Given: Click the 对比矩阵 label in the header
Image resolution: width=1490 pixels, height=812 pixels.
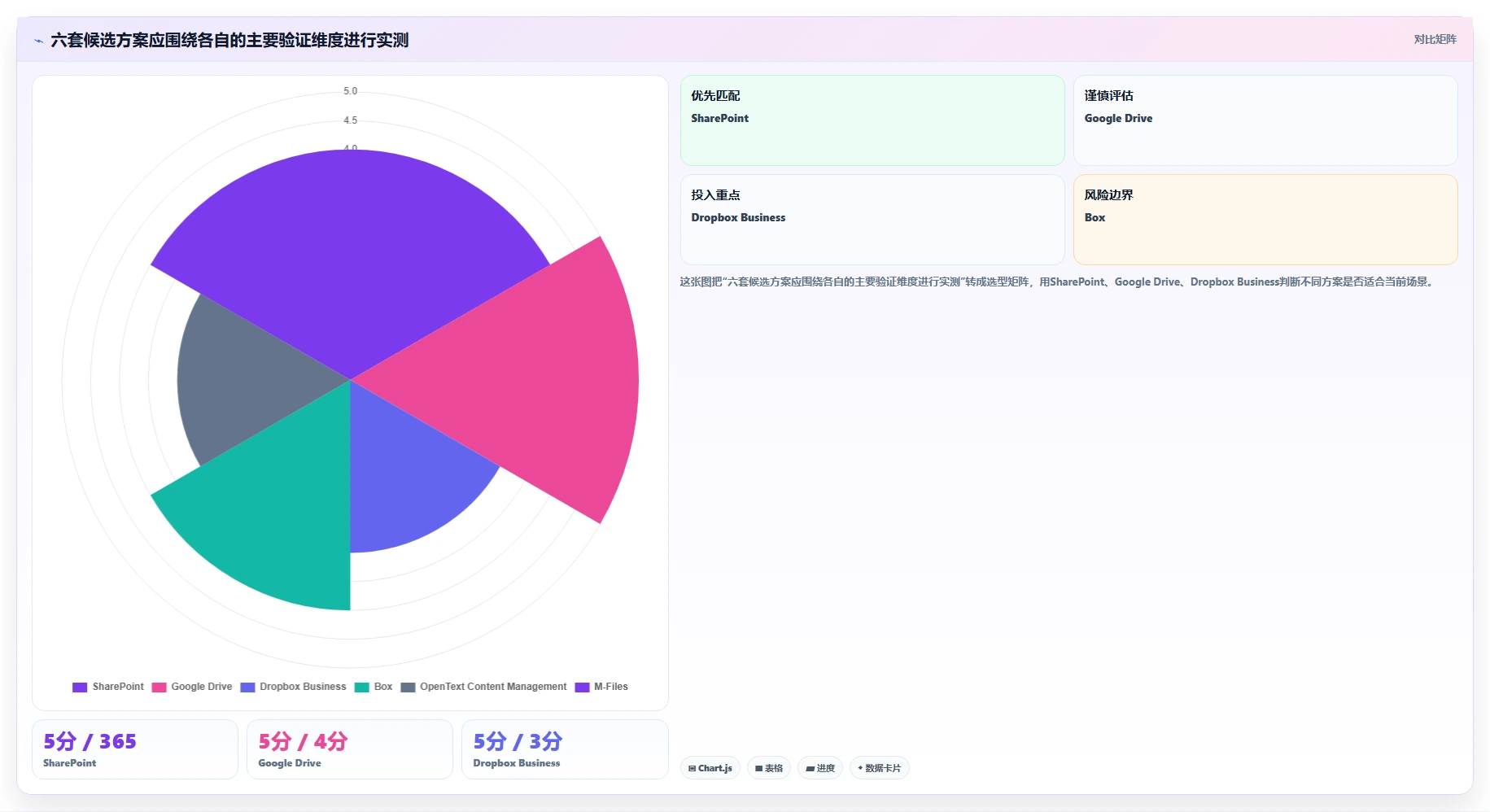Looking at the screenshot, I should click(x=1435, y=40).
